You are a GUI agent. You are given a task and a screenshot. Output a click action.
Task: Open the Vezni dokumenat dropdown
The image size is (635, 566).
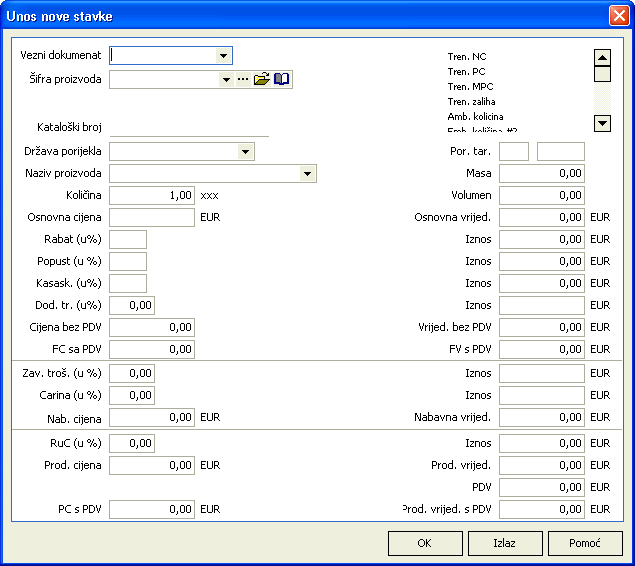pos(224,56)
